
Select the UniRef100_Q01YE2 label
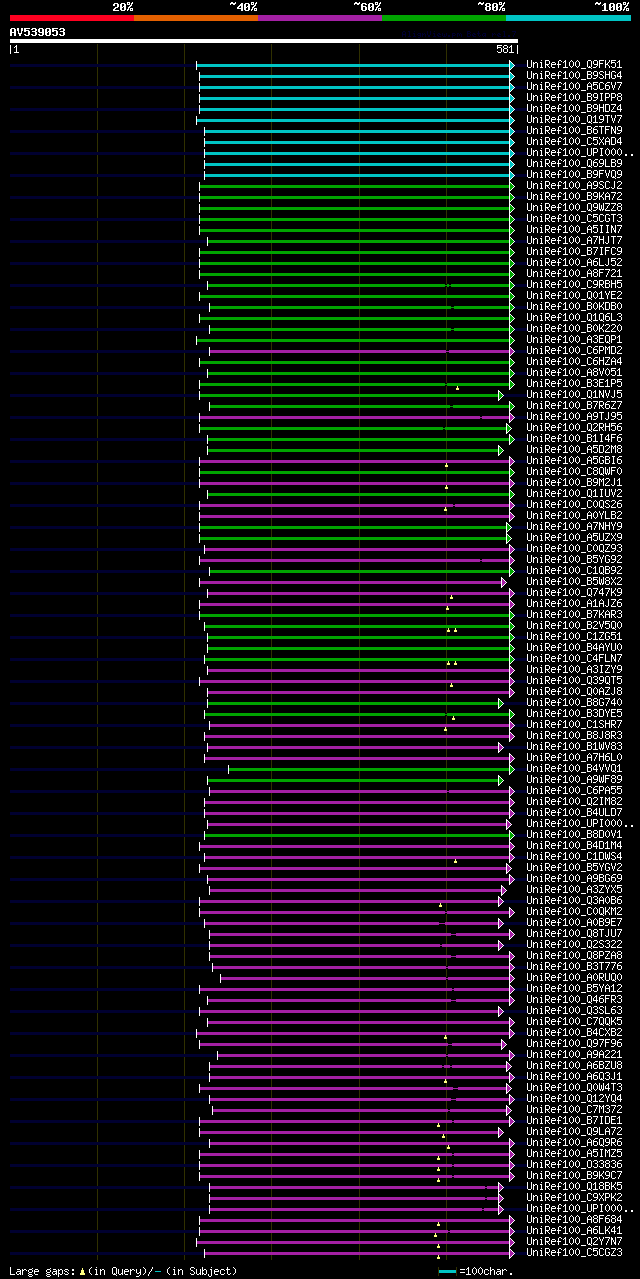click(574, 295)
